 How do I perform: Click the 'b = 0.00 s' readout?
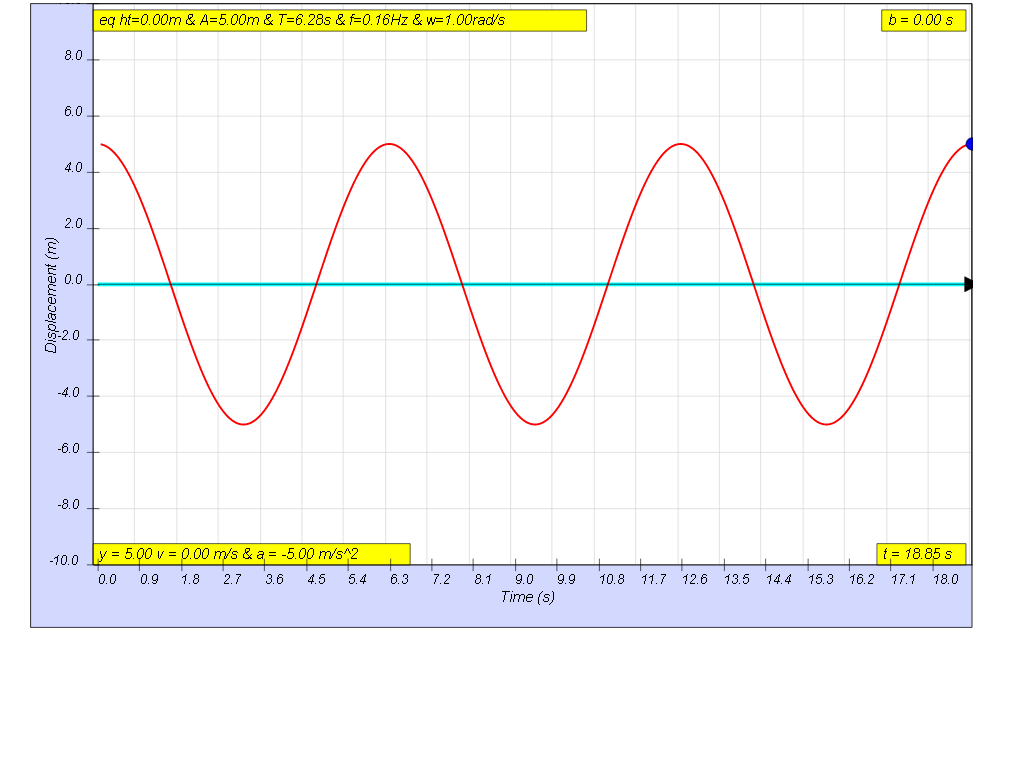coord(923,20)
